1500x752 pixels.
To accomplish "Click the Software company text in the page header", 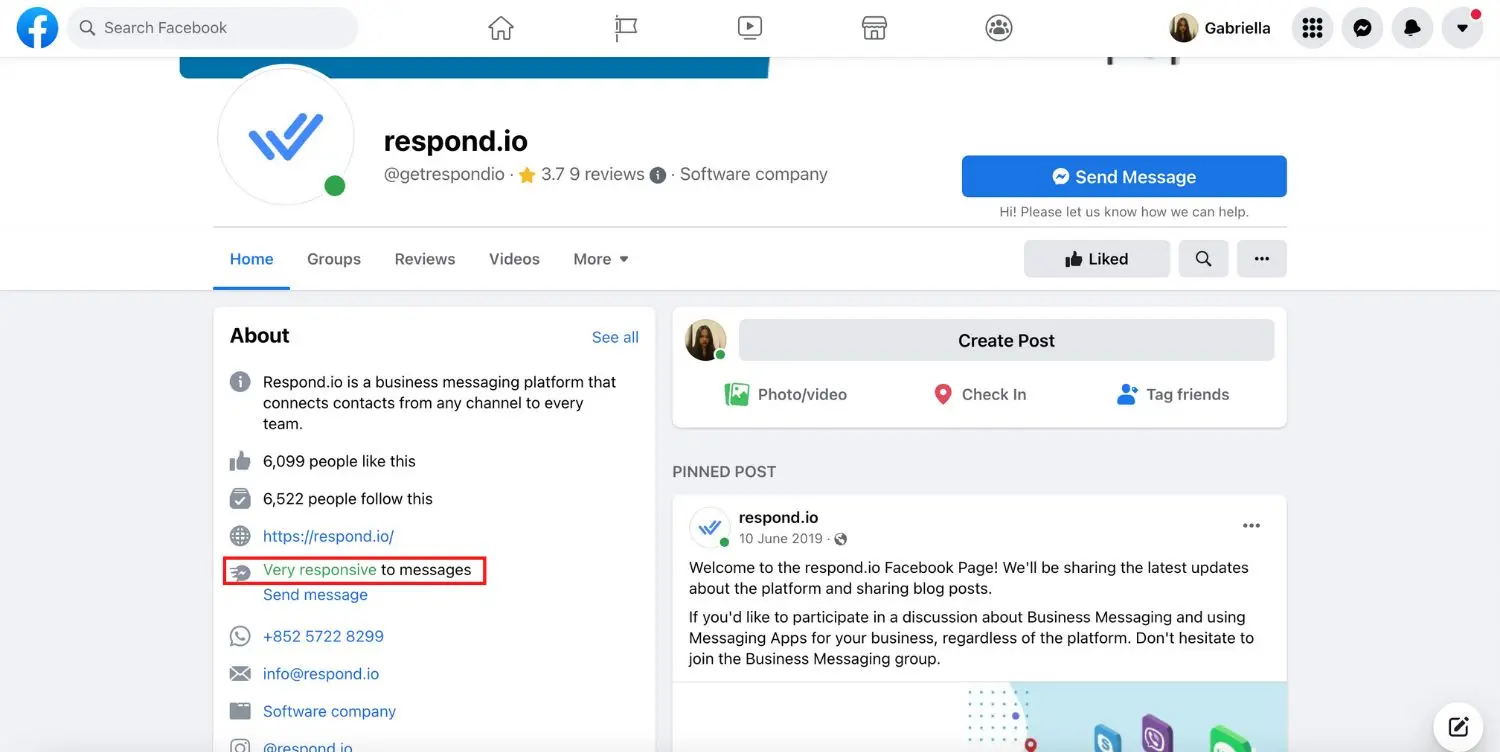I will point(754,174).
